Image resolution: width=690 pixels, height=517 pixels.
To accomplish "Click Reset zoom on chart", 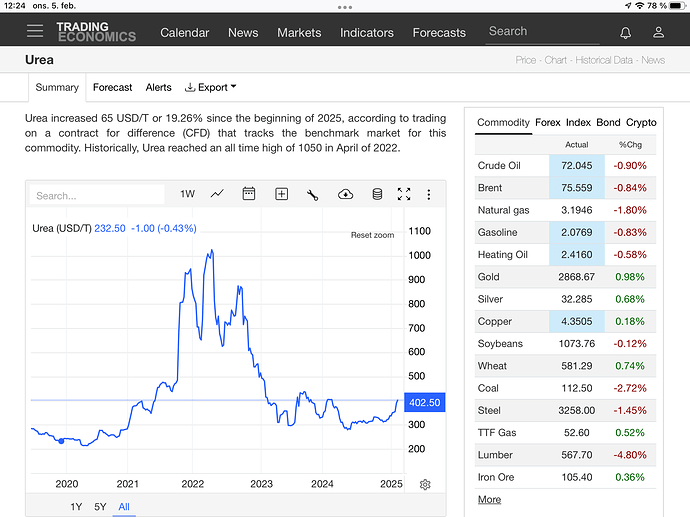I will pos(372,235).
